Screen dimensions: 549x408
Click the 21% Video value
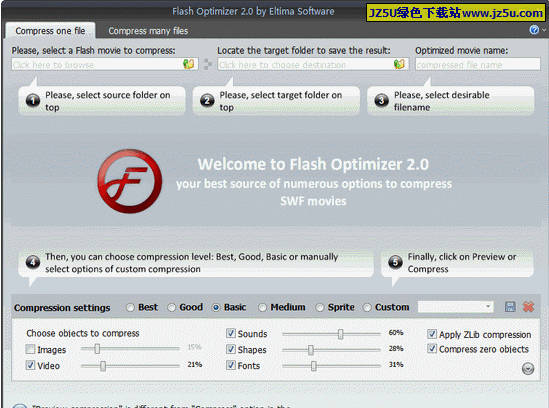(195, 365)
